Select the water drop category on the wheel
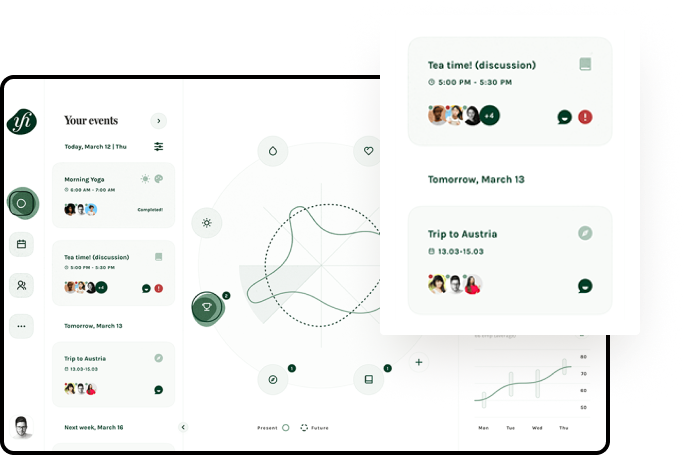 (x=272, y=150)
